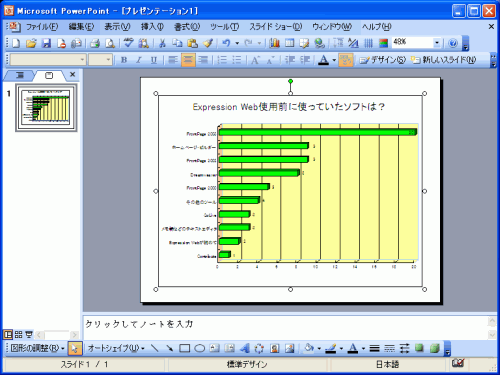Image resolution: width=500 pixels, height=375 pixels.
Task: Set text alignment to left
Action: [x=173, y=60]
